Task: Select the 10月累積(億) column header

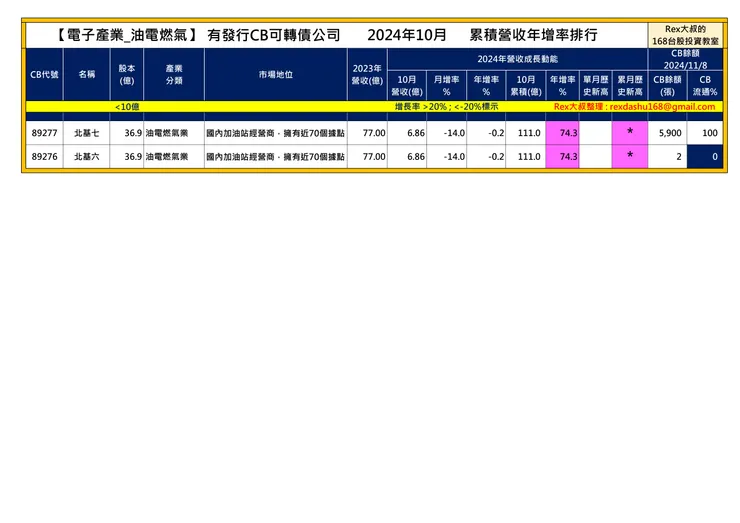Action: point(526,86)
